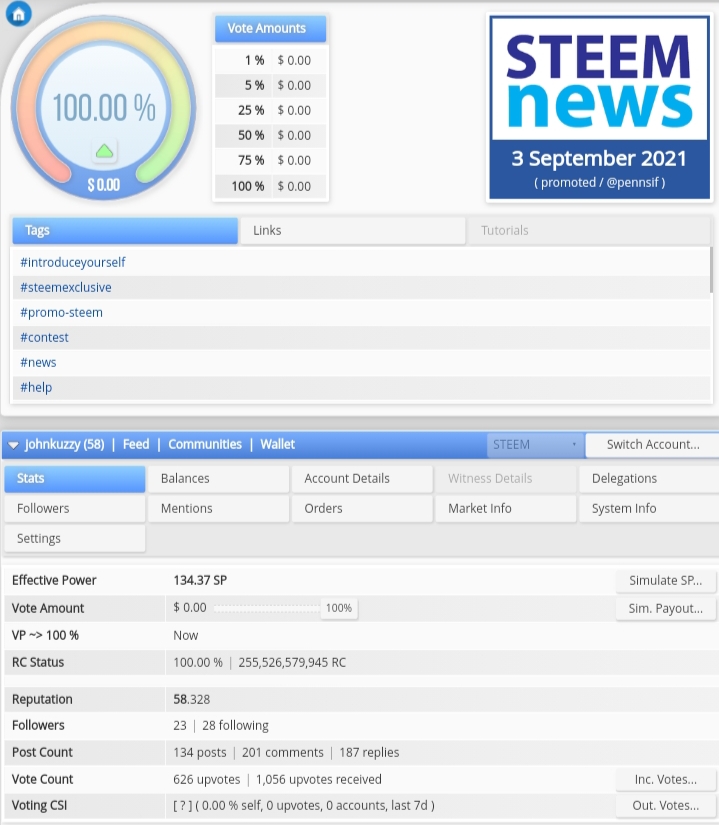Click the 255,526,579,945 RC value
The image size is (719, 825).
click(292, 663)
